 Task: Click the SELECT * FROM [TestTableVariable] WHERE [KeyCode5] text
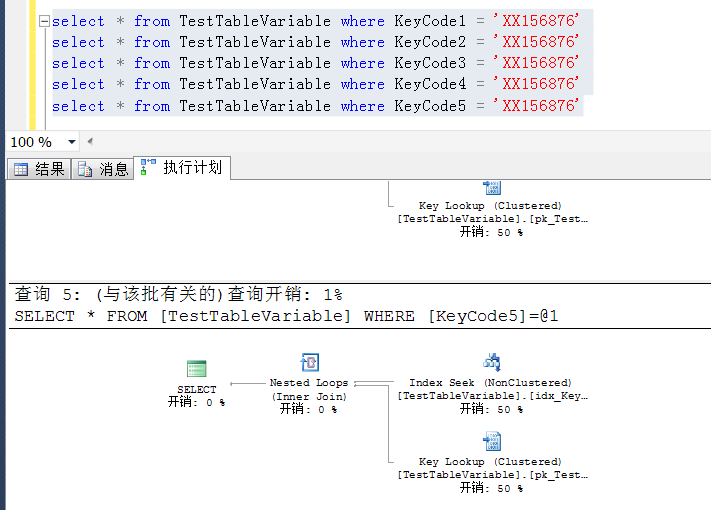(286, 316)
